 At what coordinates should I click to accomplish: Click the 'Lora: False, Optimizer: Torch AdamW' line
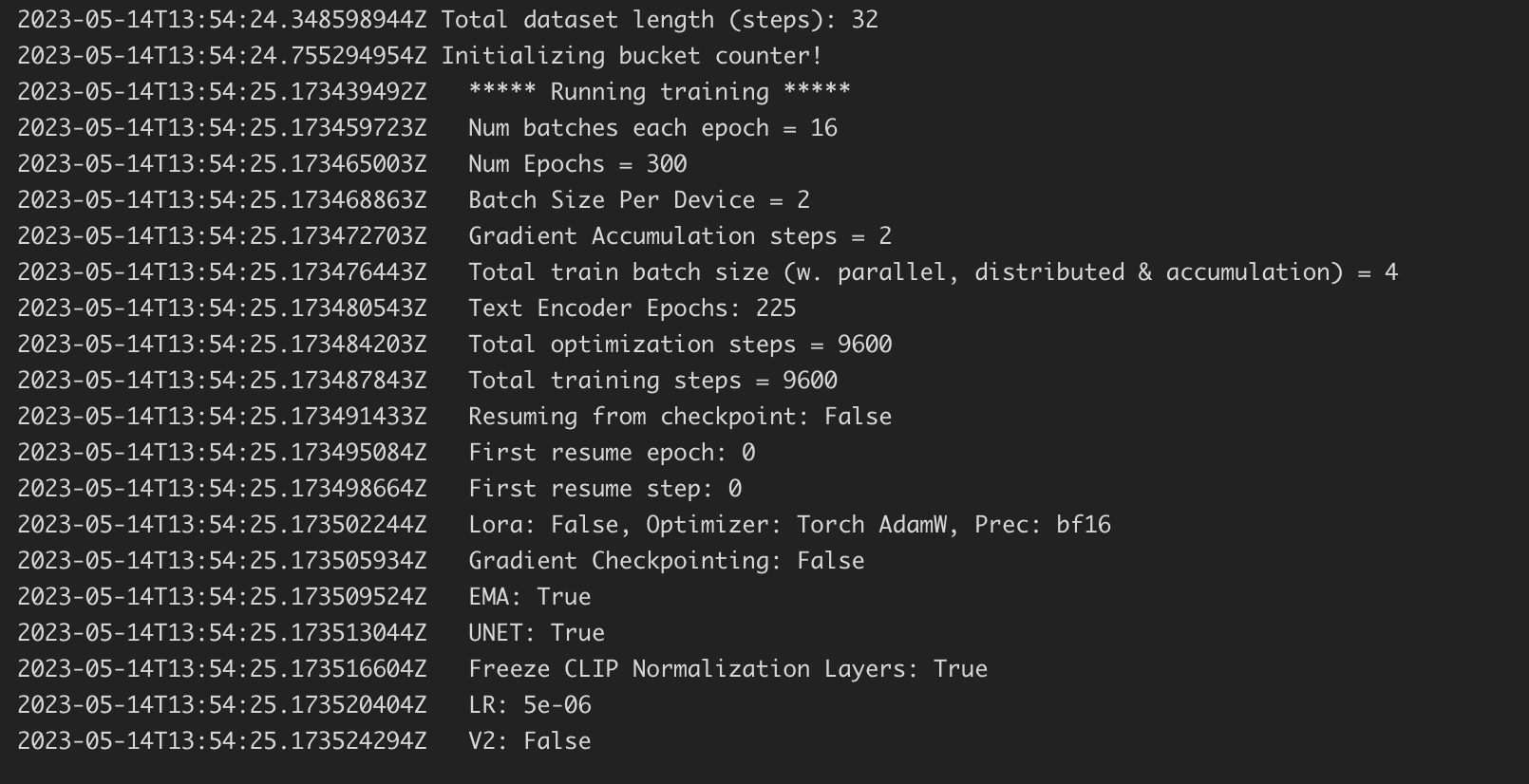click(788, 525)
